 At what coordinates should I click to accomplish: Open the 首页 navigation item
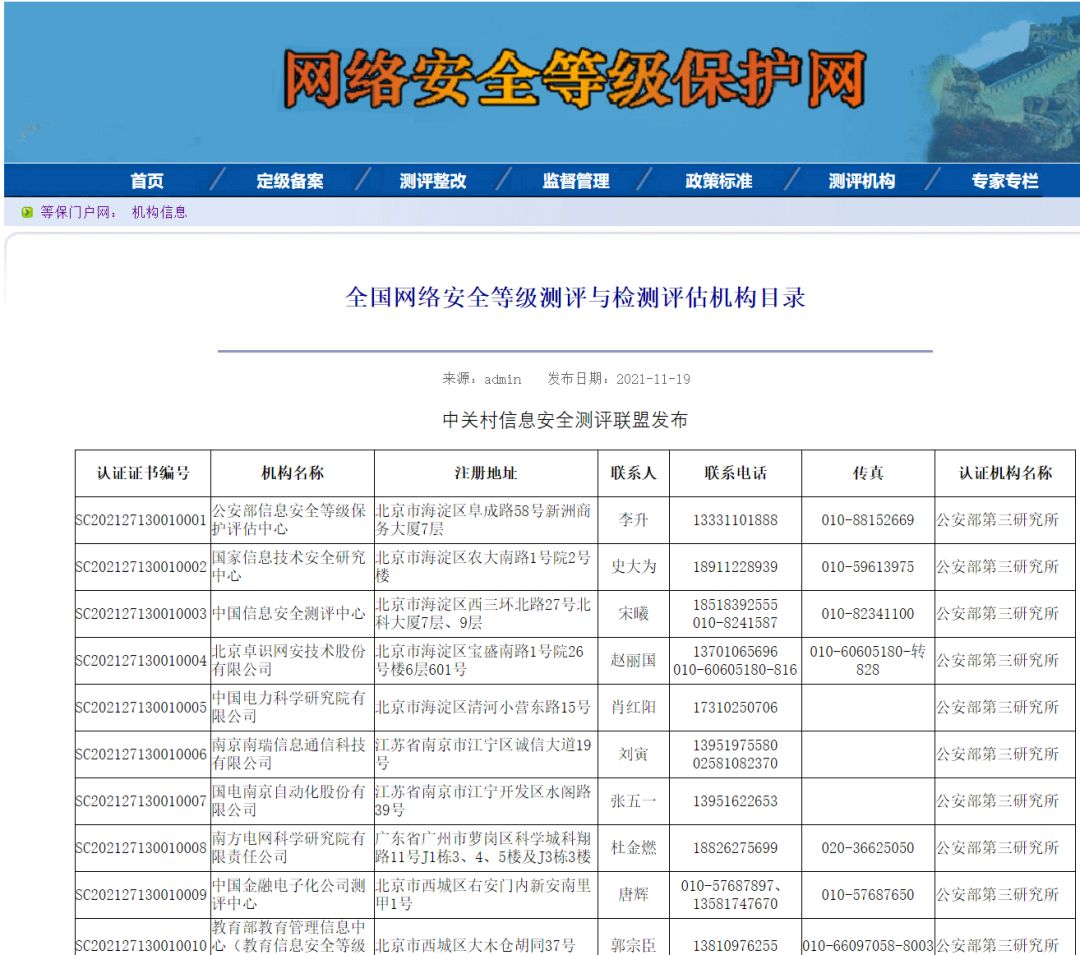[147, 181]
